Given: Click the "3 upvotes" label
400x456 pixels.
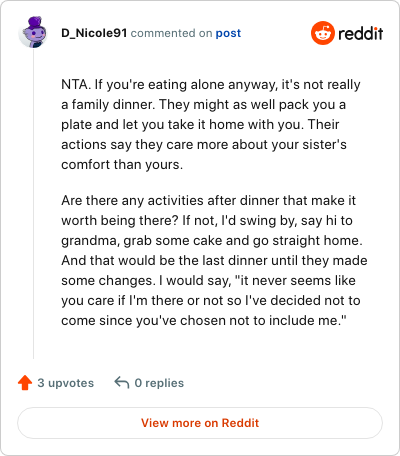Looking at the screenshot, I should click(66, 383).
